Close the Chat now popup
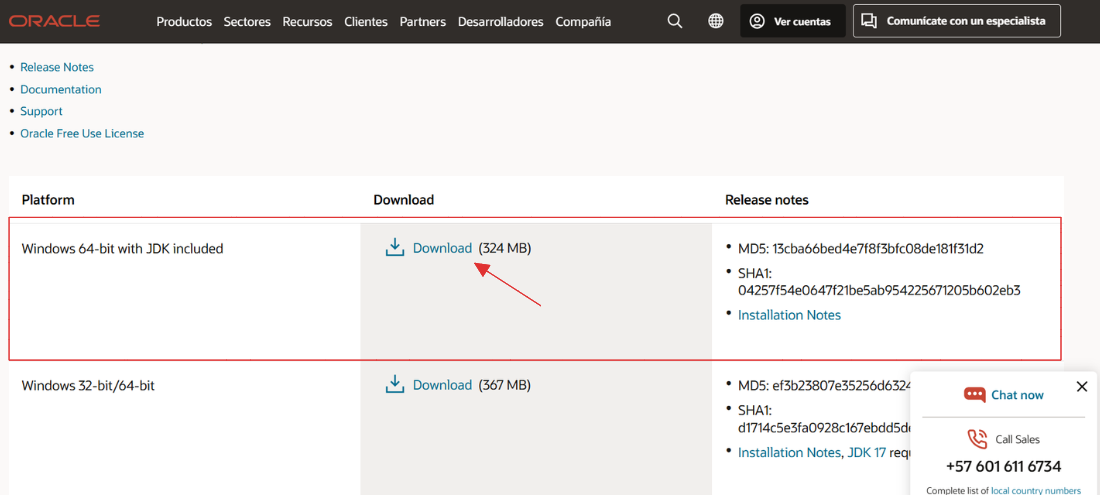1100x495 pixels. (1082, 386)
